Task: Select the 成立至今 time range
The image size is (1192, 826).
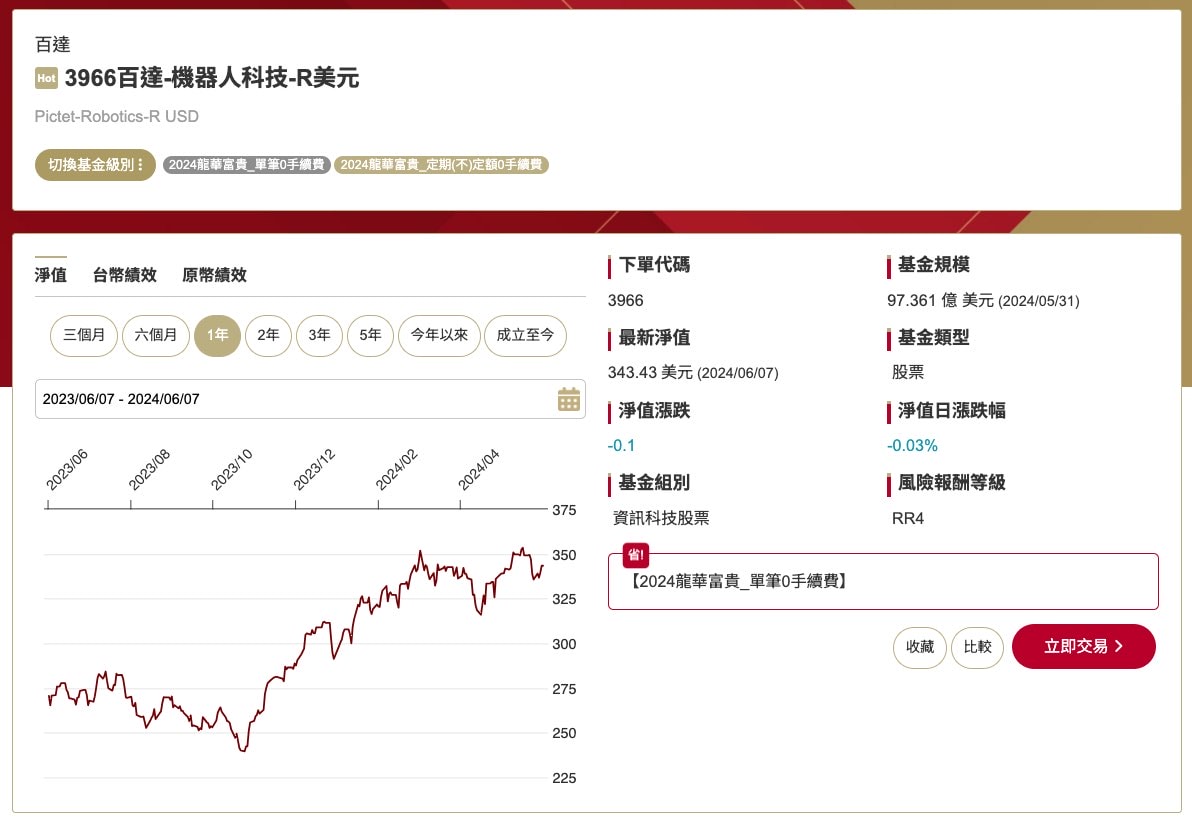Action: click(525, 335)
